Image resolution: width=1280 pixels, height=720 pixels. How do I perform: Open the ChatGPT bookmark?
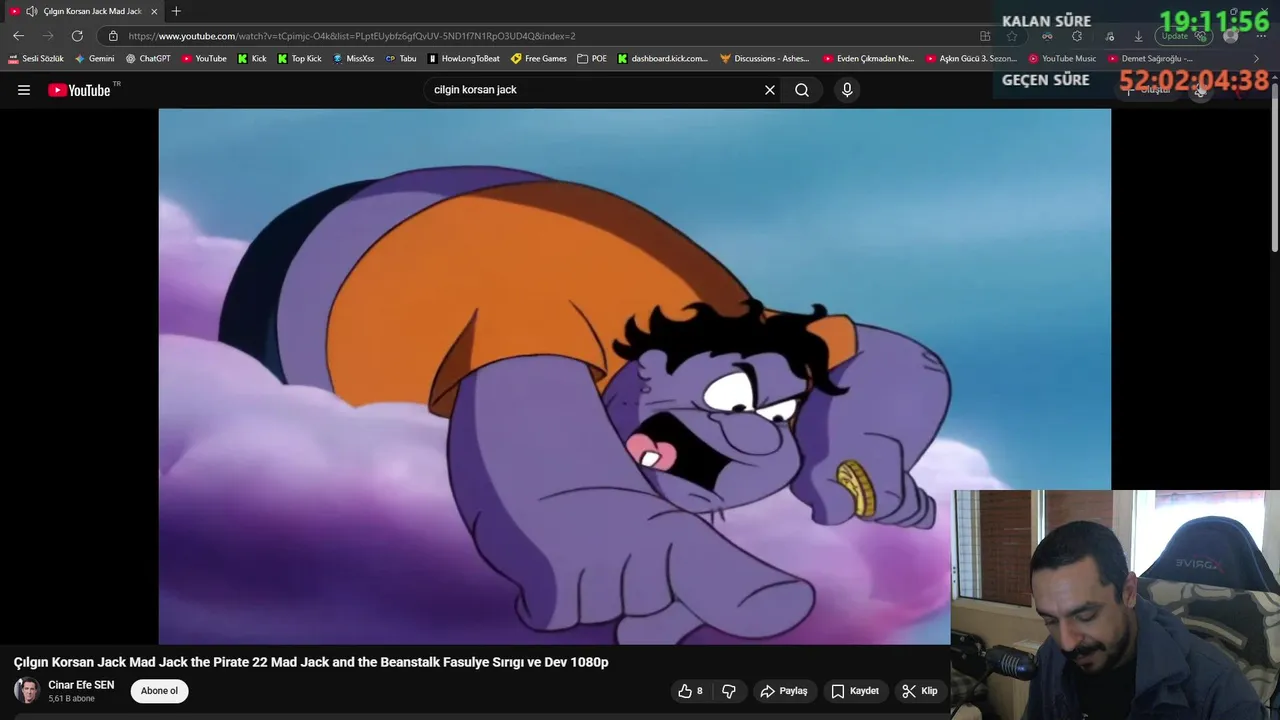148,59
